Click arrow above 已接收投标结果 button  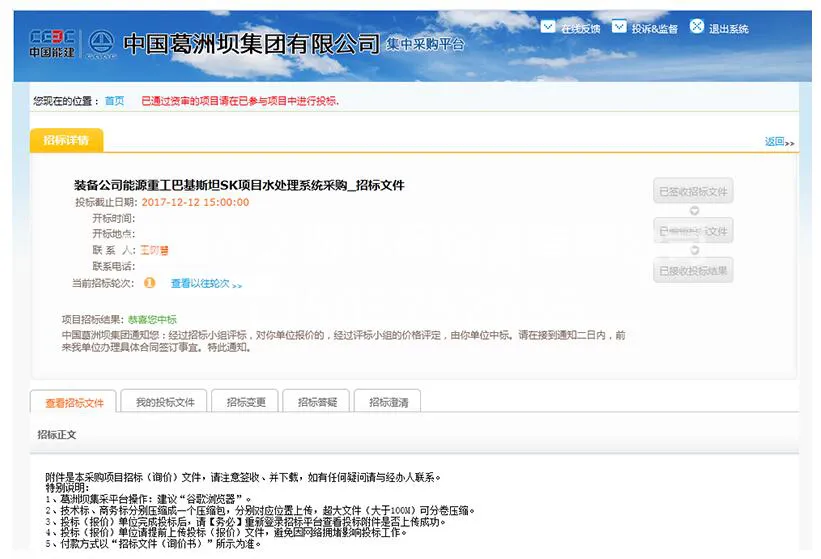(693, 250)
